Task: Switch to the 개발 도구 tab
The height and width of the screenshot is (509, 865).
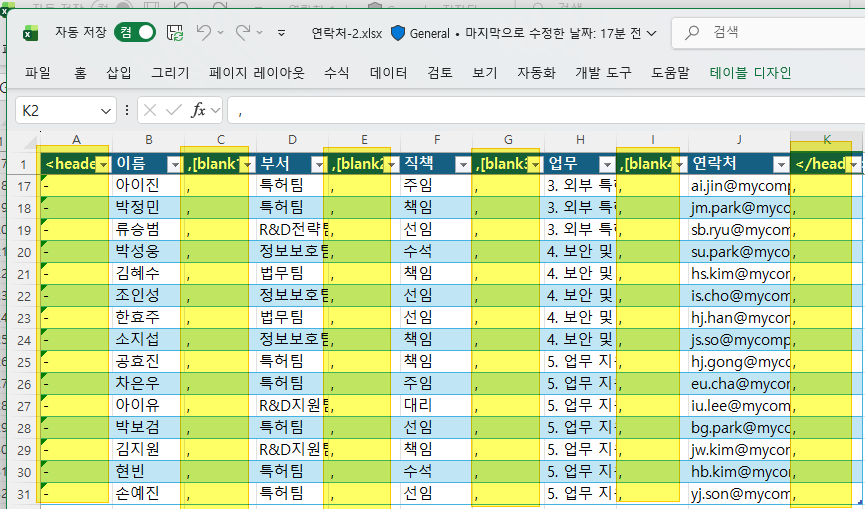Action: point(603,73)
